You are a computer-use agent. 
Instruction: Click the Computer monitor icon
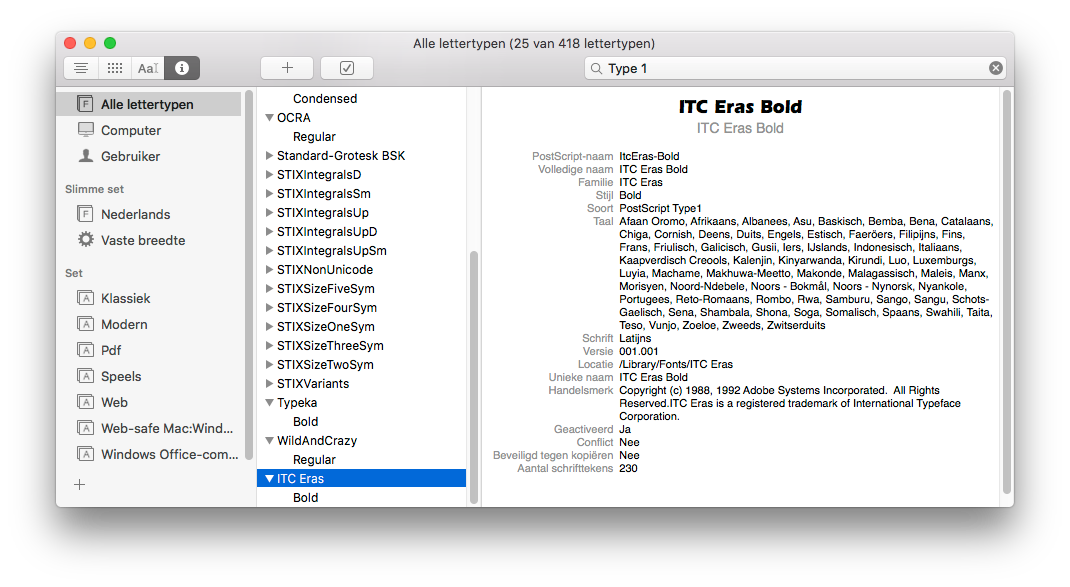point(85,130)
